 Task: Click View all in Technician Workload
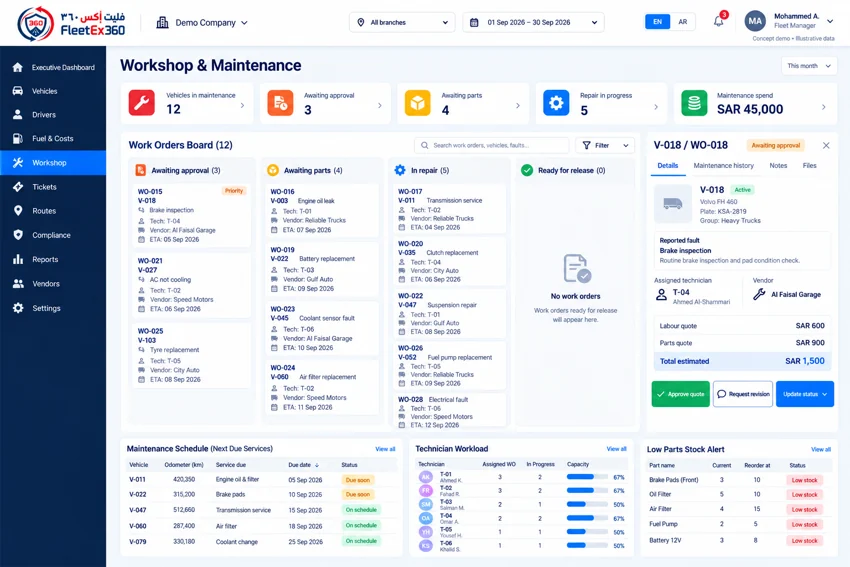coord(616,449)
